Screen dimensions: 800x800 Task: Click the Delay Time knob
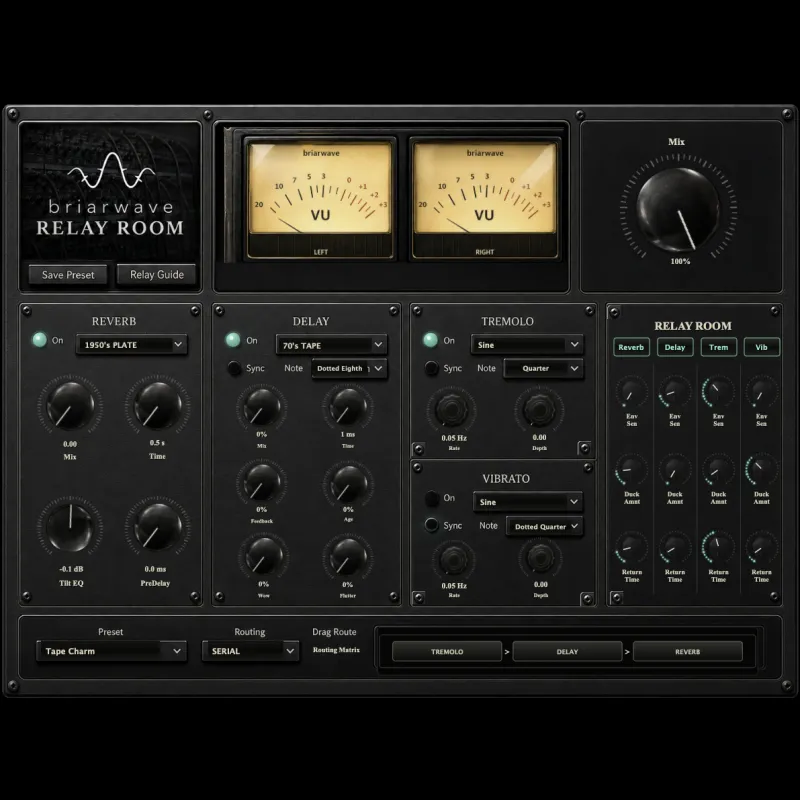click(x=348, y=407)
